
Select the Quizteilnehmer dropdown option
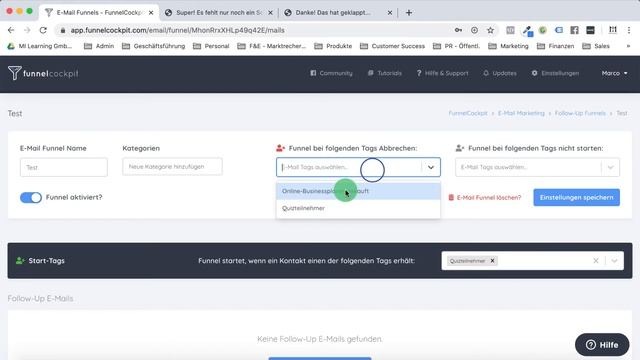(x=358, y=208)
